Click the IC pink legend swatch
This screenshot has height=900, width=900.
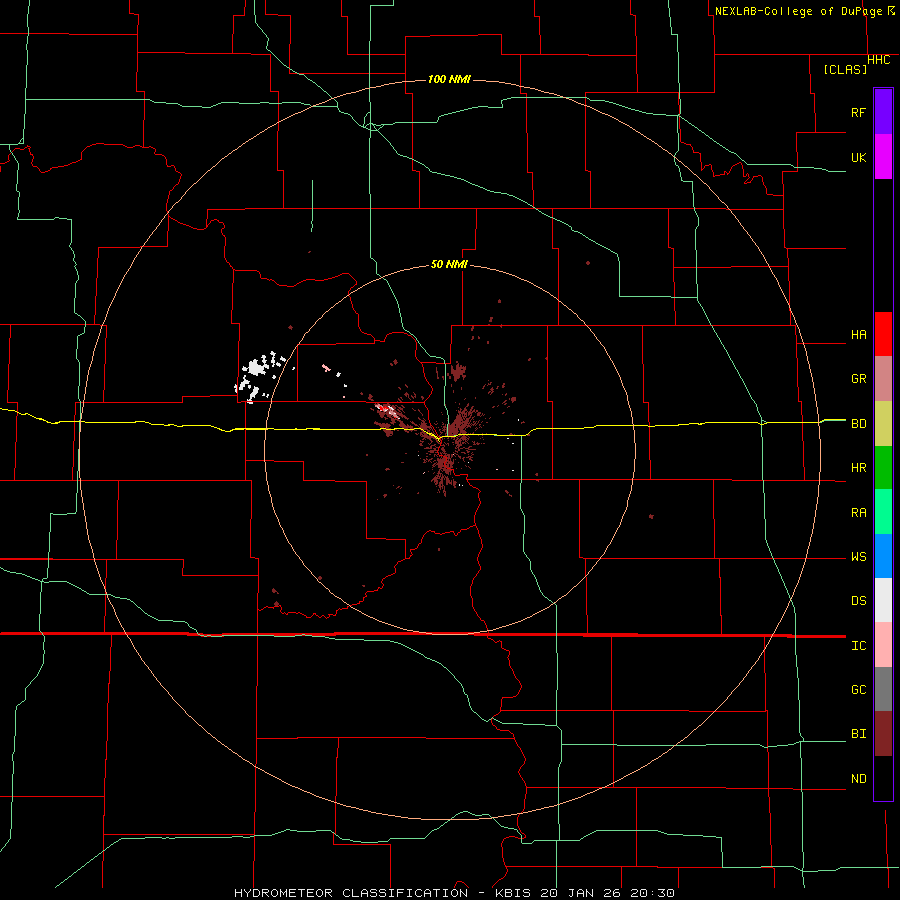[x=883, y=645]
